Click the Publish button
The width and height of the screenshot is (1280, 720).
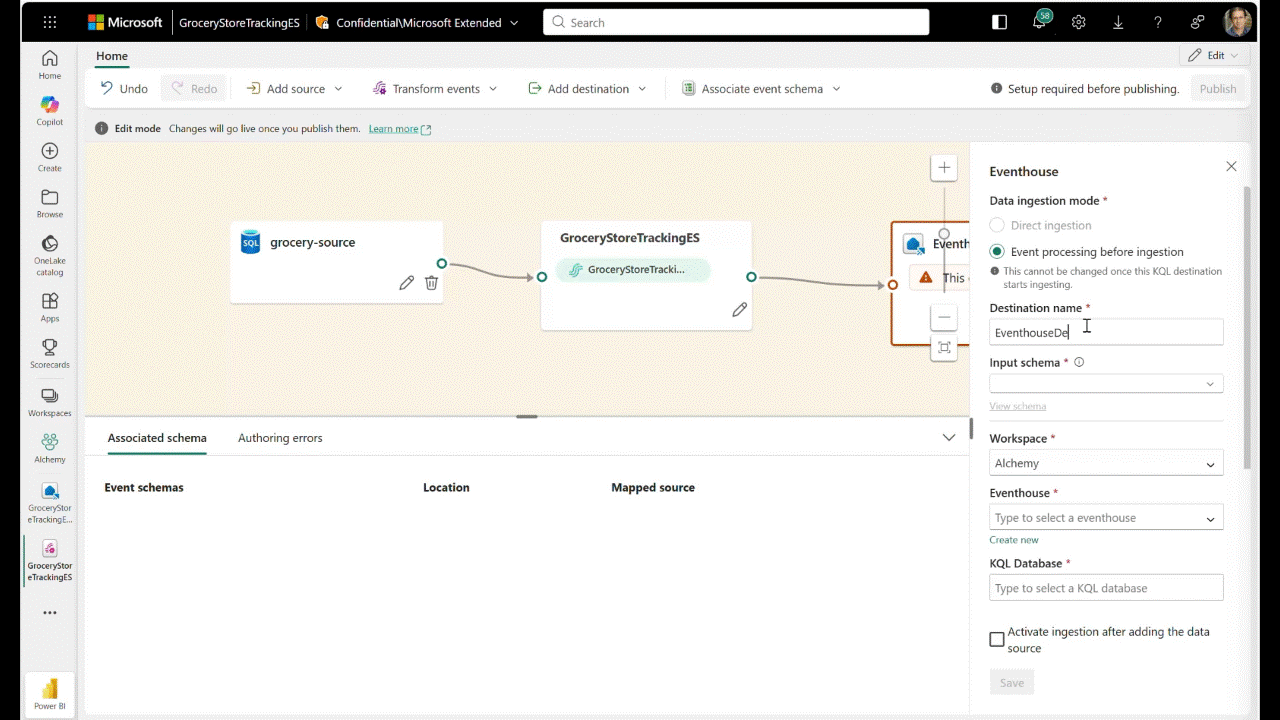pos(1217,88)
